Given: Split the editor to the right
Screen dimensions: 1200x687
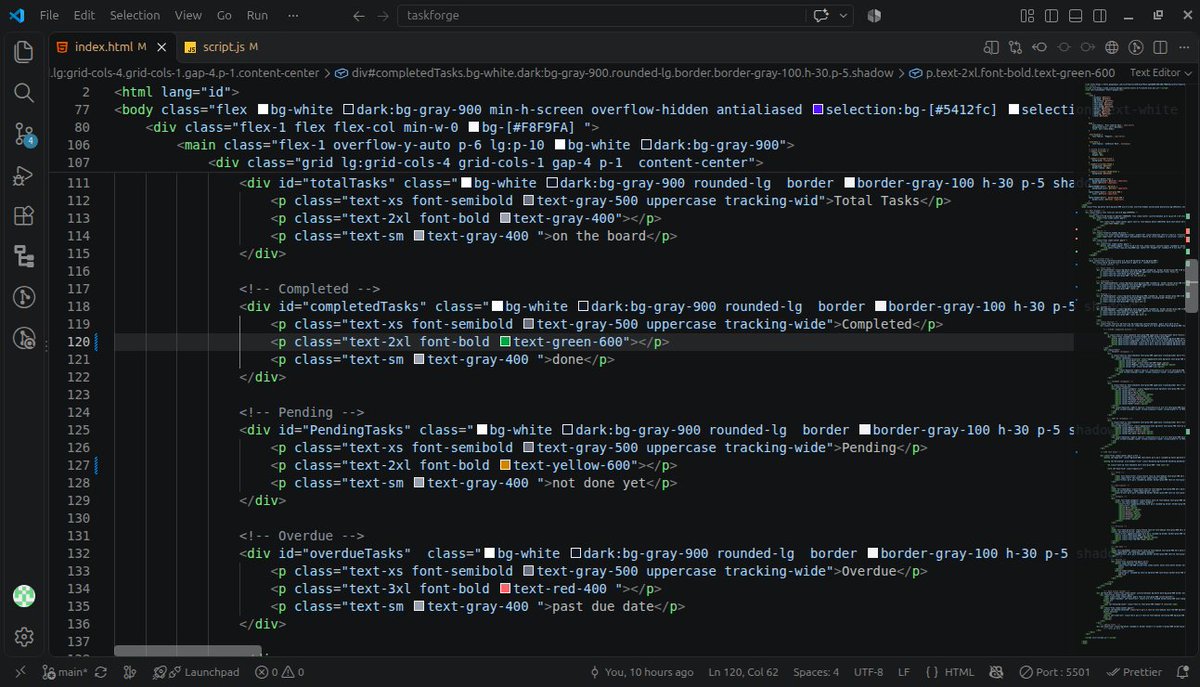Looking at the screenshot, I should pyautogui.click(x=1160, y=47).
